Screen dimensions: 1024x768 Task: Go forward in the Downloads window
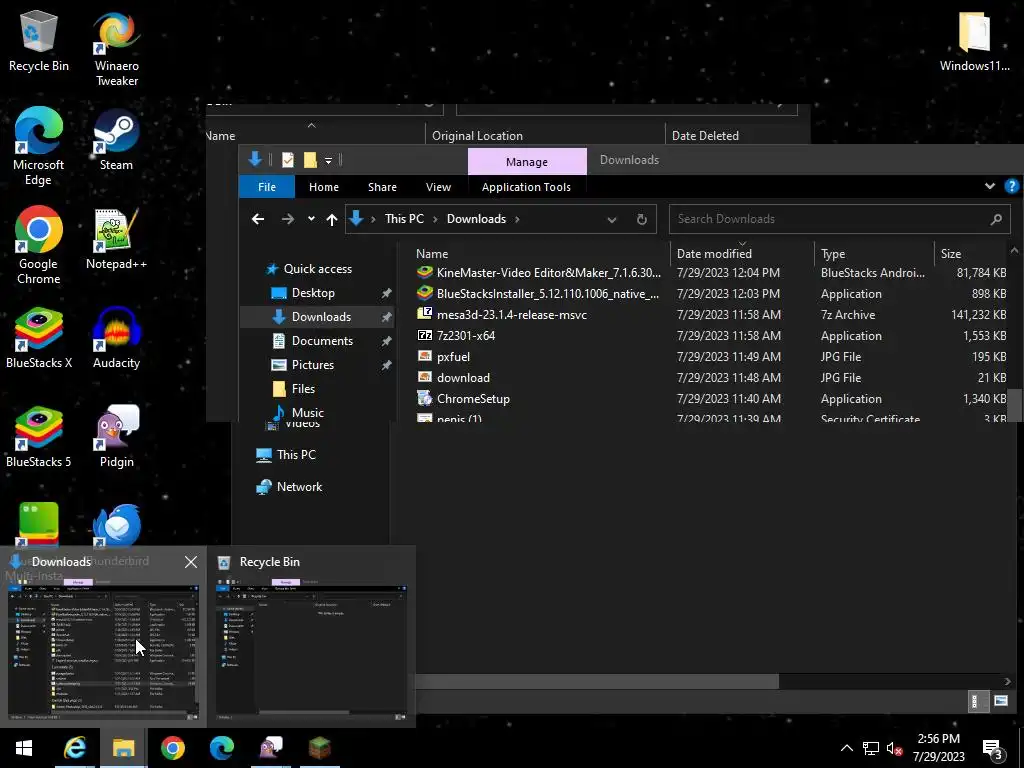coord(287,219)
